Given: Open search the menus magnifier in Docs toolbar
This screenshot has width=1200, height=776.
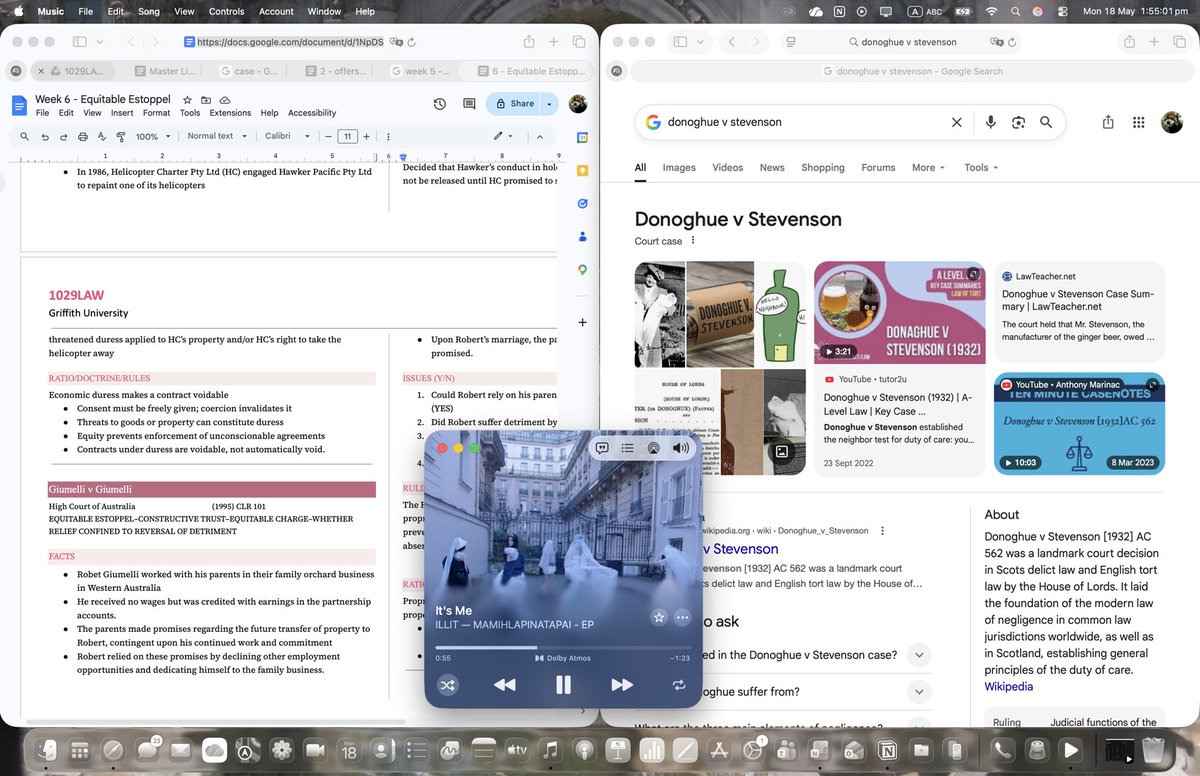Looking at the screenshot, I should [26, 136].
